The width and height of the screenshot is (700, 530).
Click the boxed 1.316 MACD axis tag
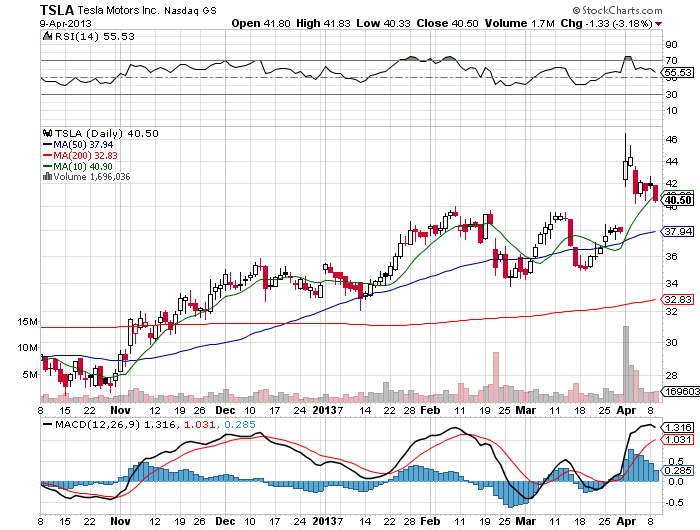coord(678,427)
